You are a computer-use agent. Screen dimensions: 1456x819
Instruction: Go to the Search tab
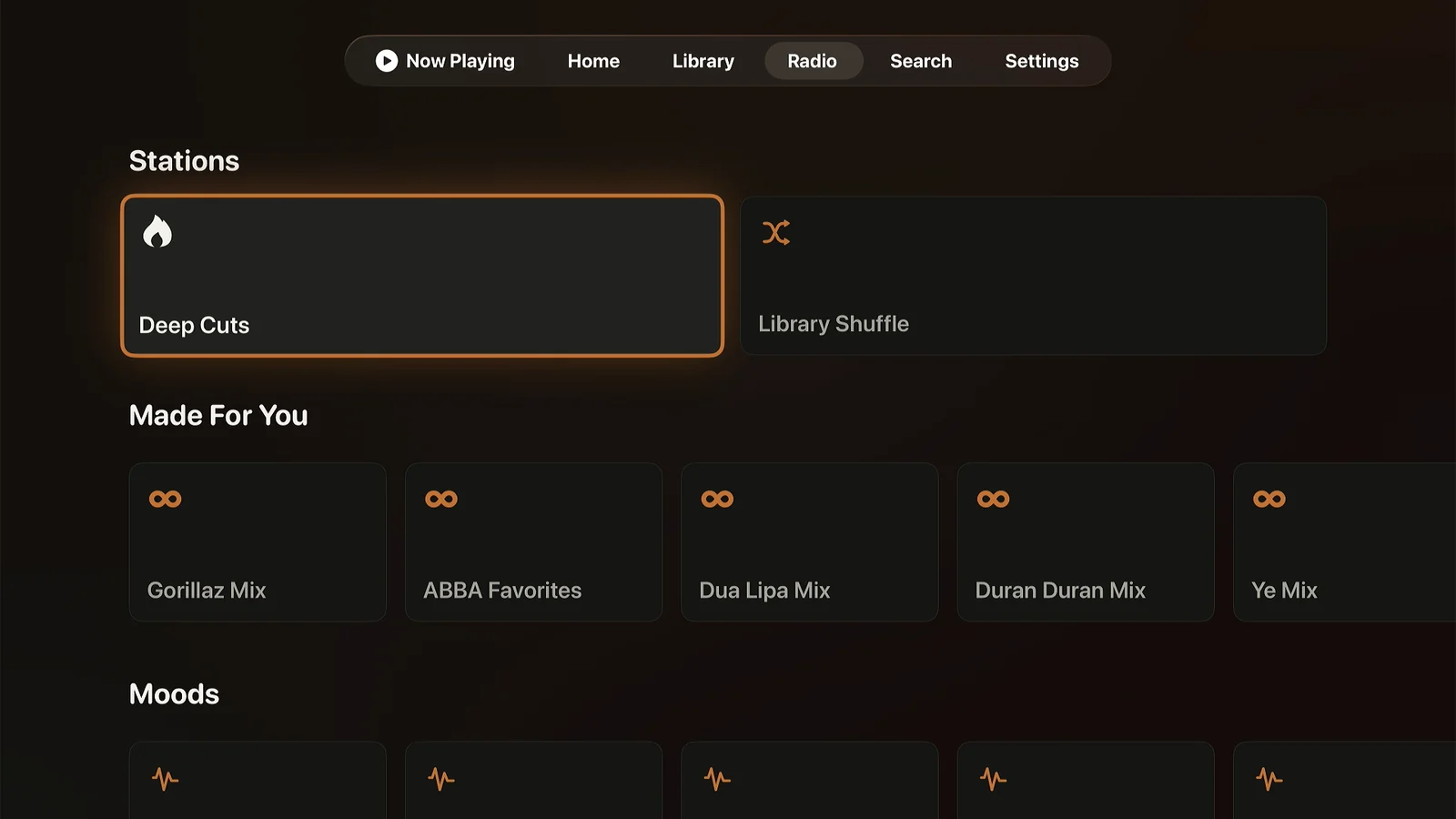point(921,61)
